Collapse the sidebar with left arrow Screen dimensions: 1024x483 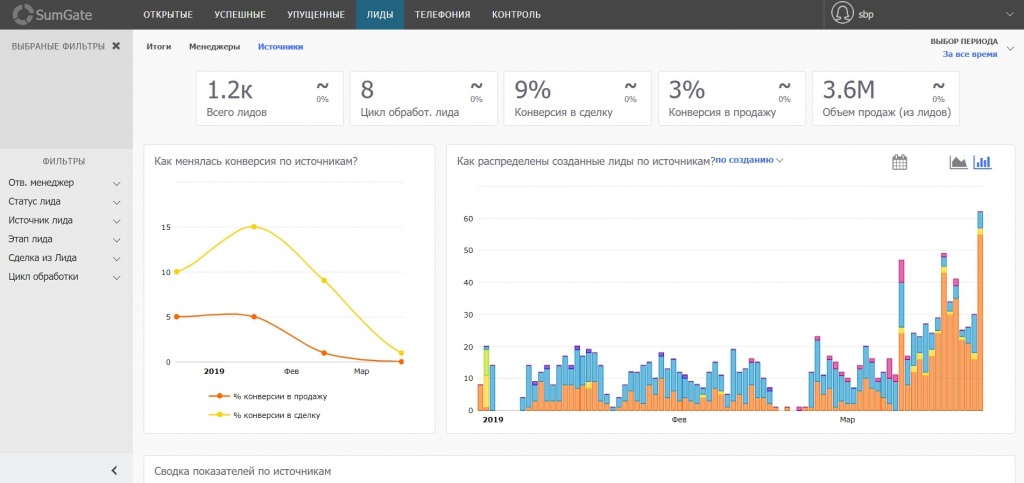pos(114,470)
